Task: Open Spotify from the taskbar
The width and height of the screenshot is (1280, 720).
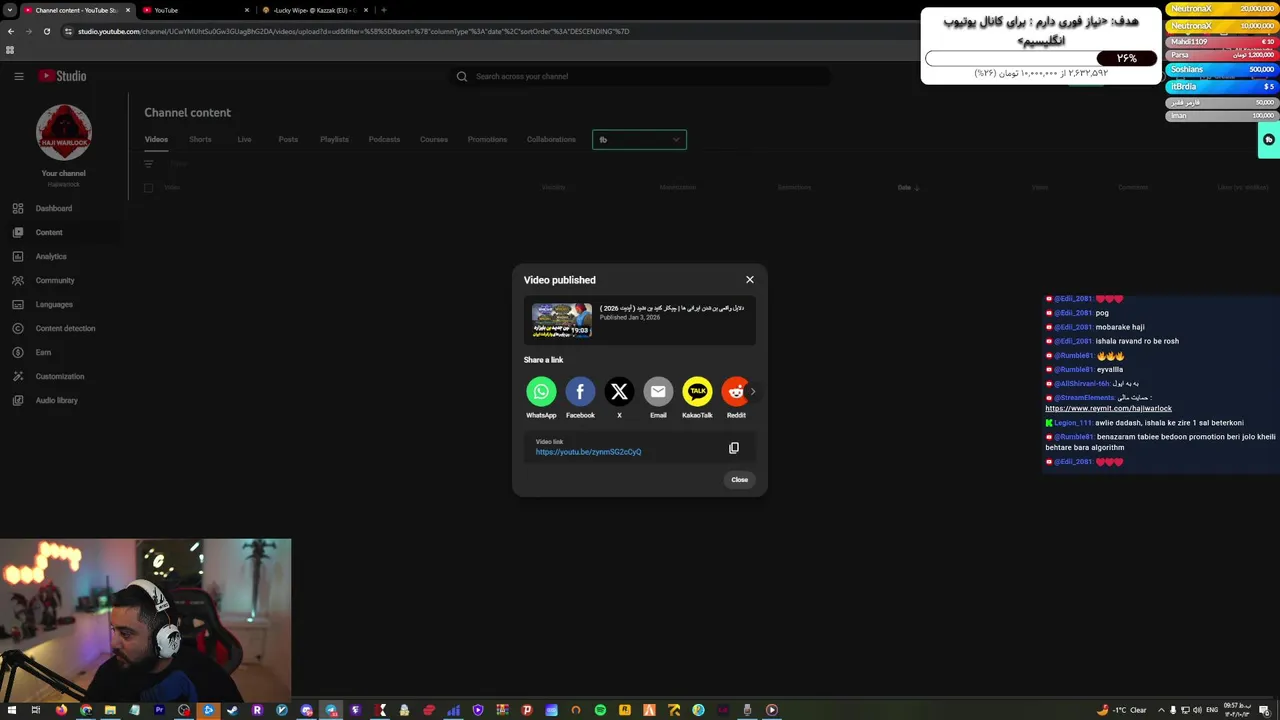Action: 600,710
